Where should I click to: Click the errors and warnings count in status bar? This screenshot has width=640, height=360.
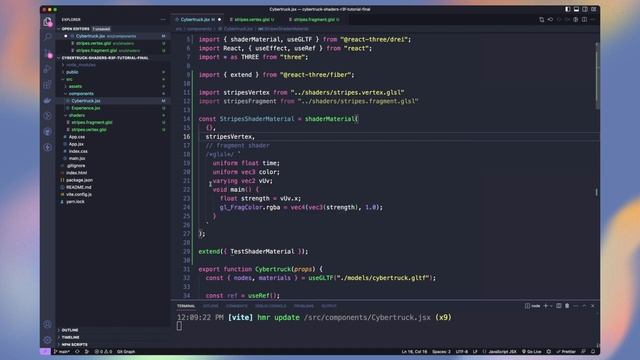[103, 351]
